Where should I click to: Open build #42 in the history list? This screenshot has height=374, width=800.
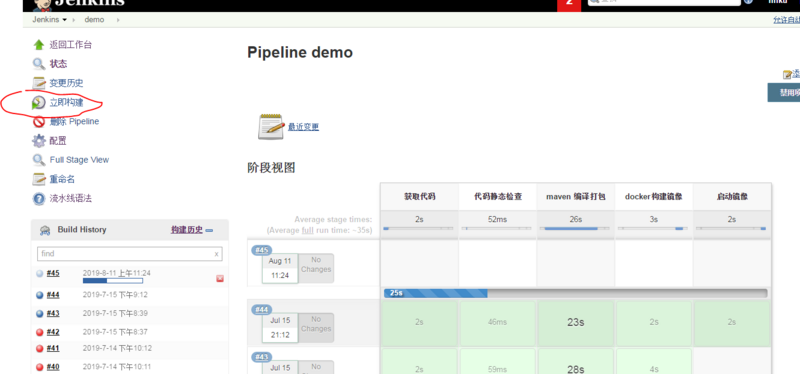click(53, 332)
